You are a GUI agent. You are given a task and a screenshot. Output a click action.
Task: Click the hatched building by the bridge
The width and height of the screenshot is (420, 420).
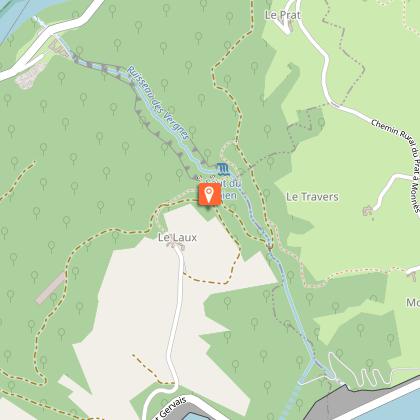coord(58,48)
